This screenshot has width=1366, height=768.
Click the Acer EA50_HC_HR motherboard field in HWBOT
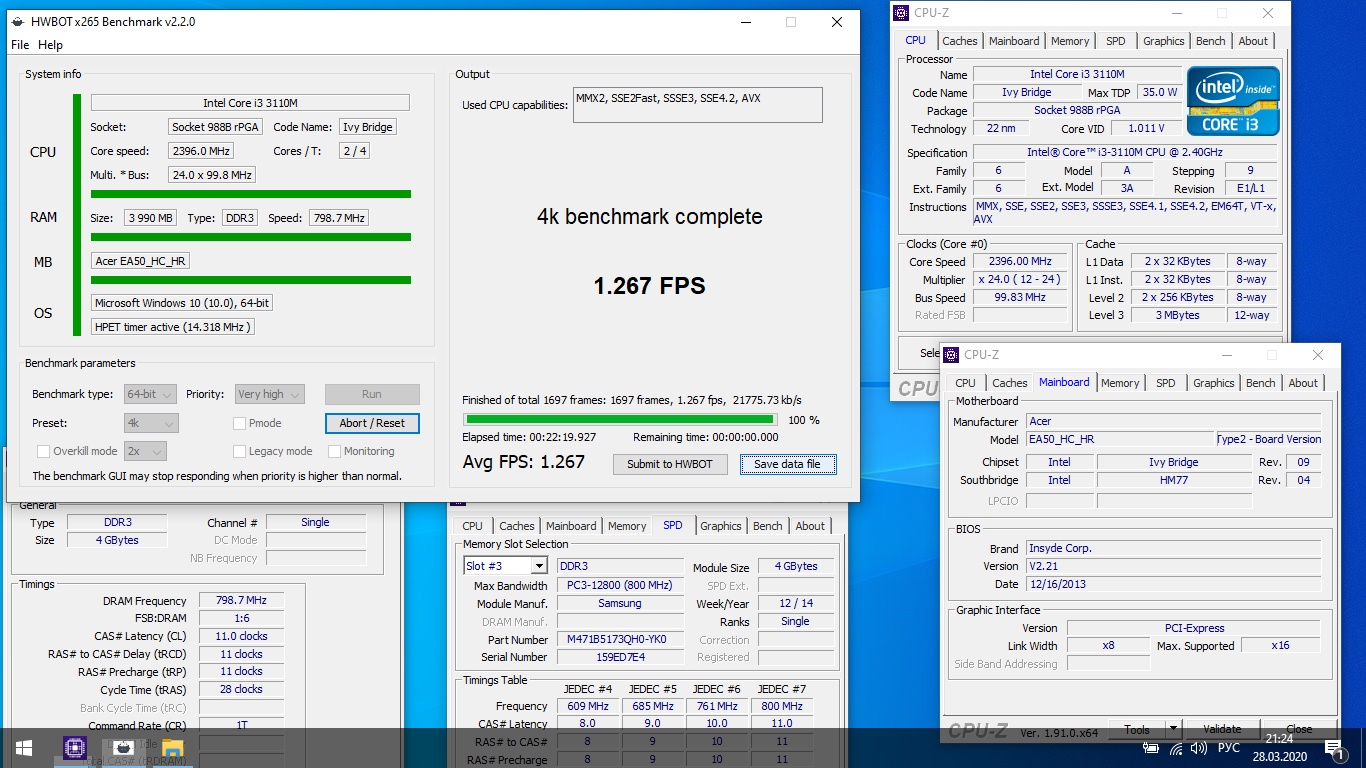[x=140, y=261]
